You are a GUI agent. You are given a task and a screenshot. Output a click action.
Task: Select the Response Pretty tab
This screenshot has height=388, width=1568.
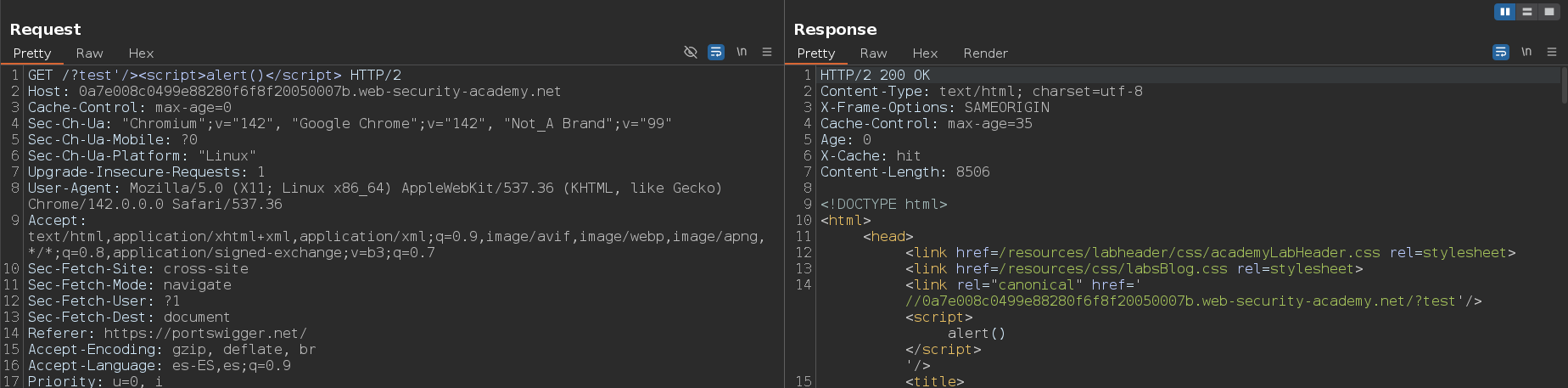point(816,53)
